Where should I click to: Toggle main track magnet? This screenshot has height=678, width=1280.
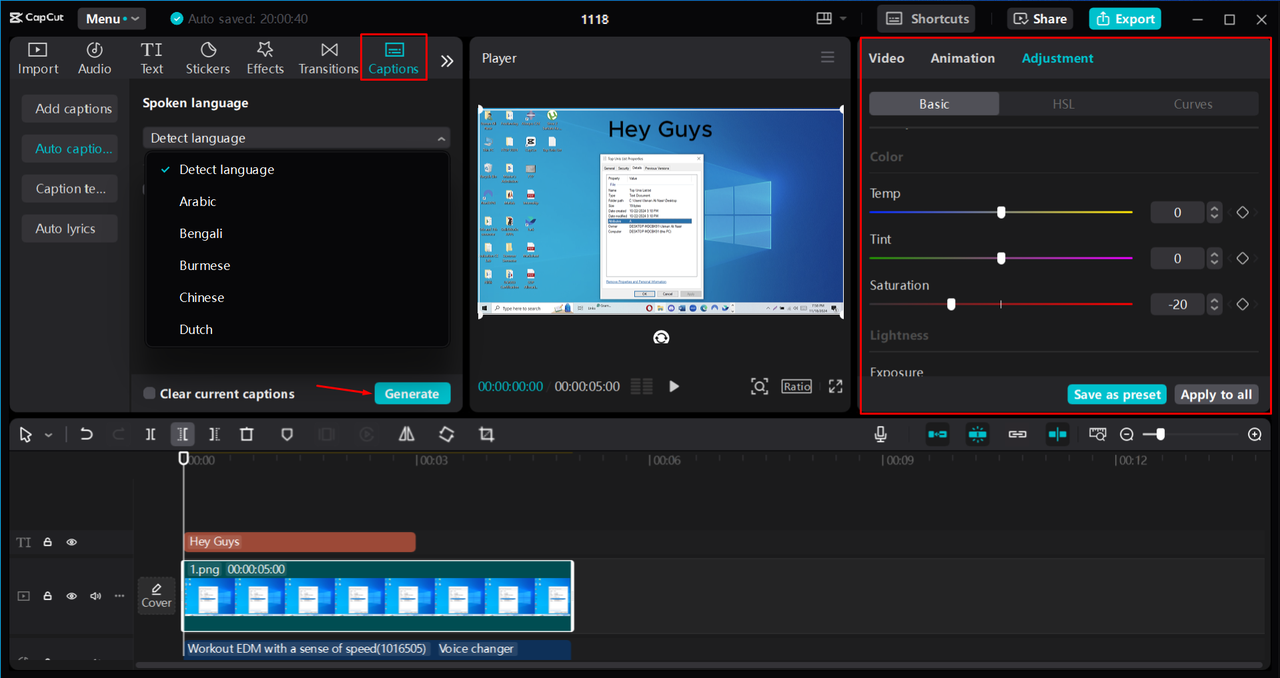click(x=937, y=434)
